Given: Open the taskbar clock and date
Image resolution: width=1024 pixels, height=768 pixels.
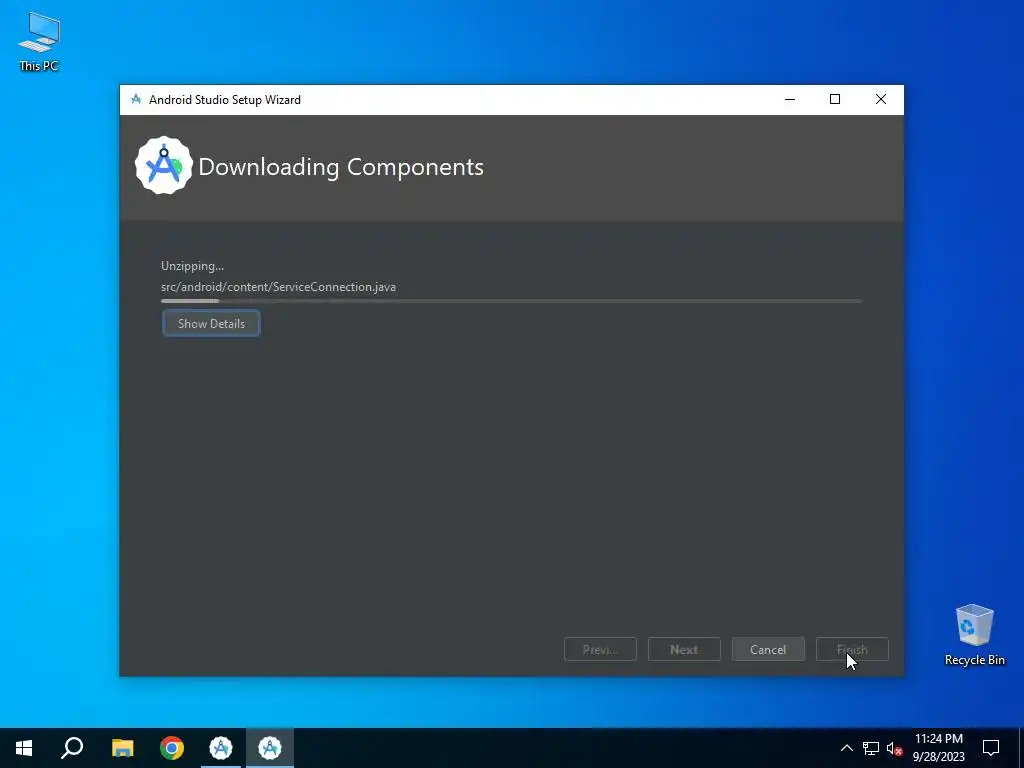Looking at the screenshot, I should click(938, 748).
